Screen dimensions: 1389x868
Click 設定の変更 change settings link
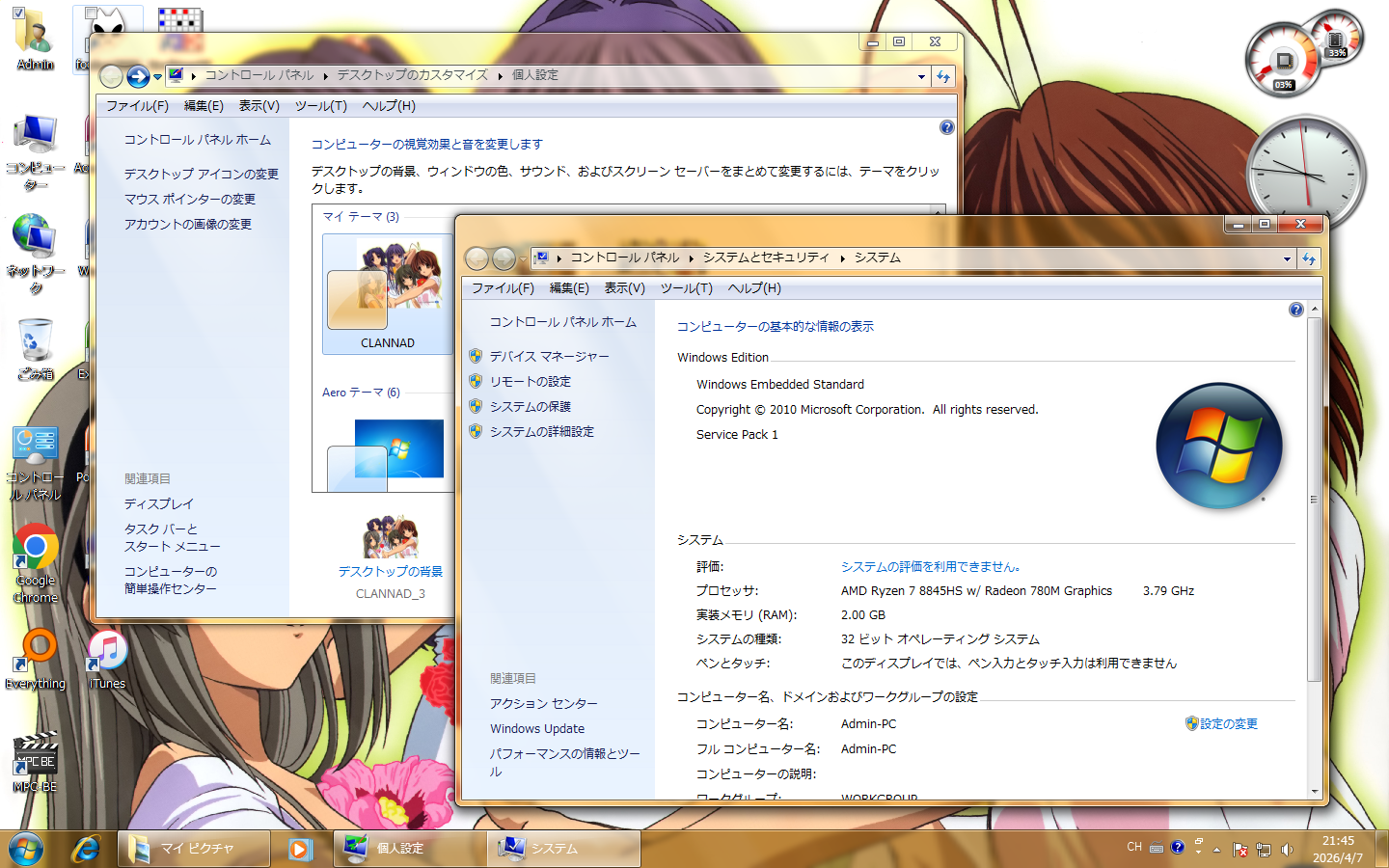(1221, 723)
